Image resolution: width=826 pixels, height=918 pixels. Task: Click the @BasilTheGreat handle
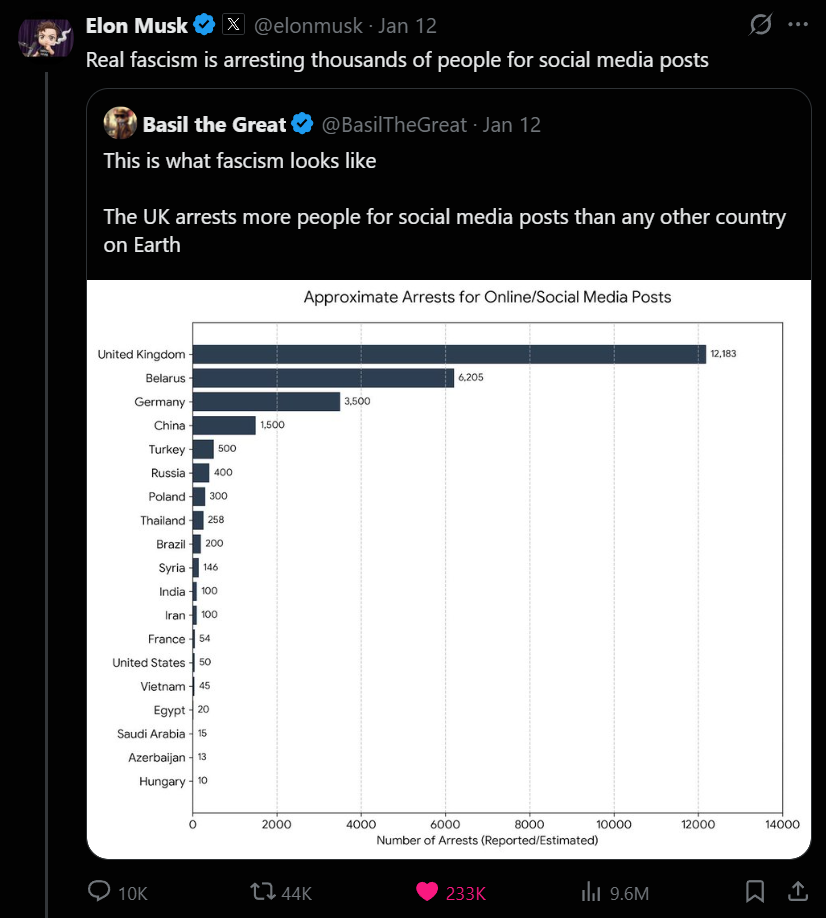pos(394,125)
